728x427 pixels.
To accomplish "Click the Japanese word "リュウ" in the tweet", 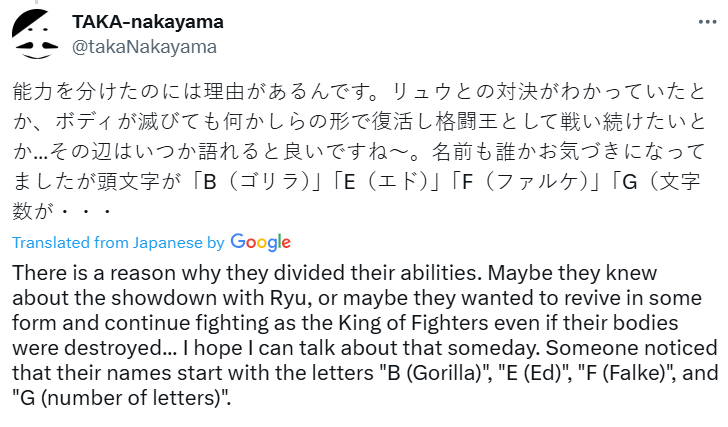I will click(x=424, y=93).
